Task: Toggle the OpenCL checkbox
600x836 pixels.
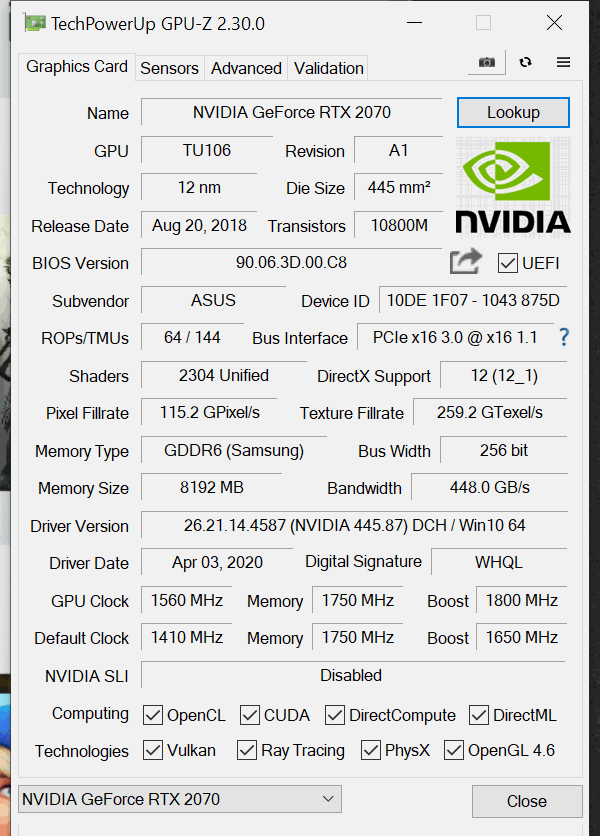Action: (x=153, y=715)
